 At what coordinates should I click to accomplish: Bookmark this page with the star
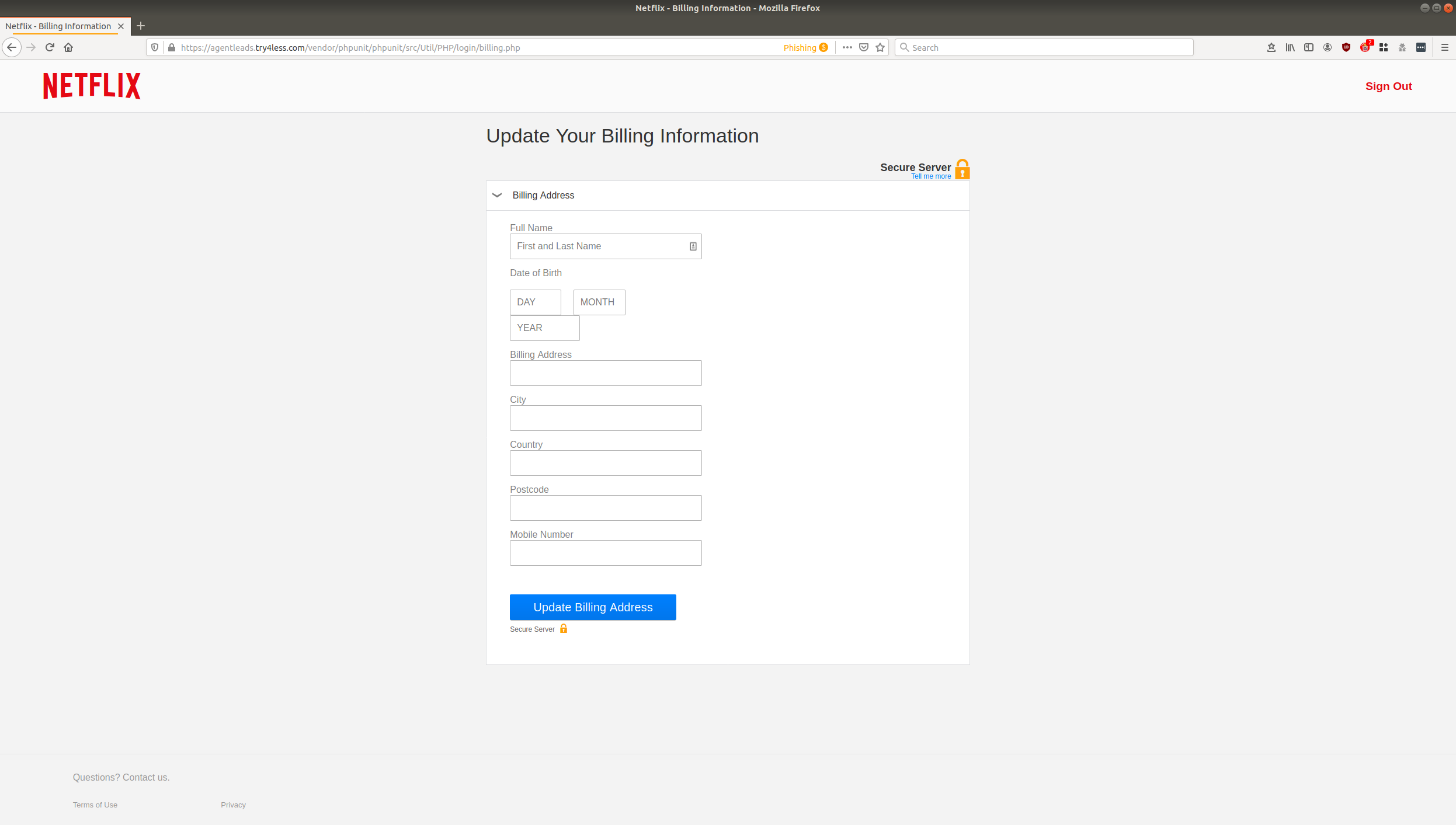[880, 47]
